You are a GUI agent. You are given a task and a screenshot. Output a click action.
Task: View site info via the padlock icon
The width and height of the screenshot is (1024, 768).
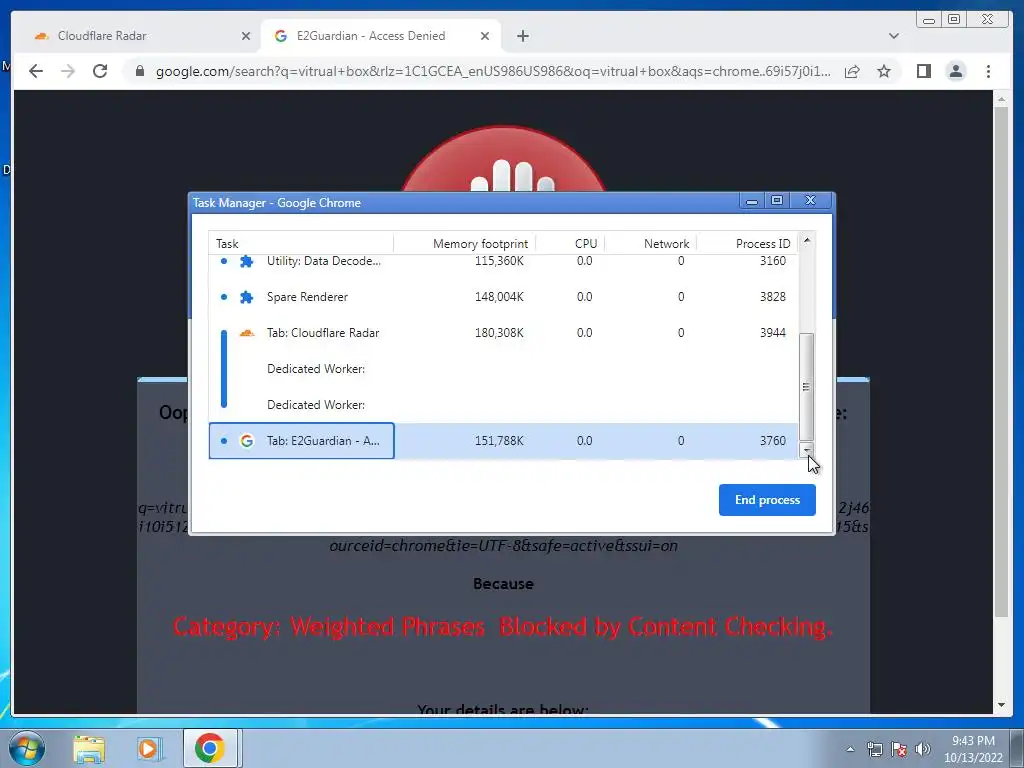point(139,71)
